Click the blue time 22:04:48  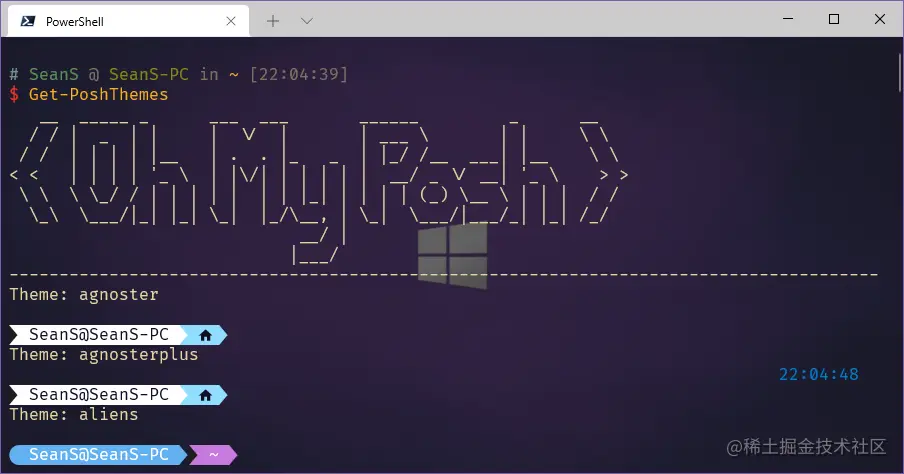coord(819,374)
